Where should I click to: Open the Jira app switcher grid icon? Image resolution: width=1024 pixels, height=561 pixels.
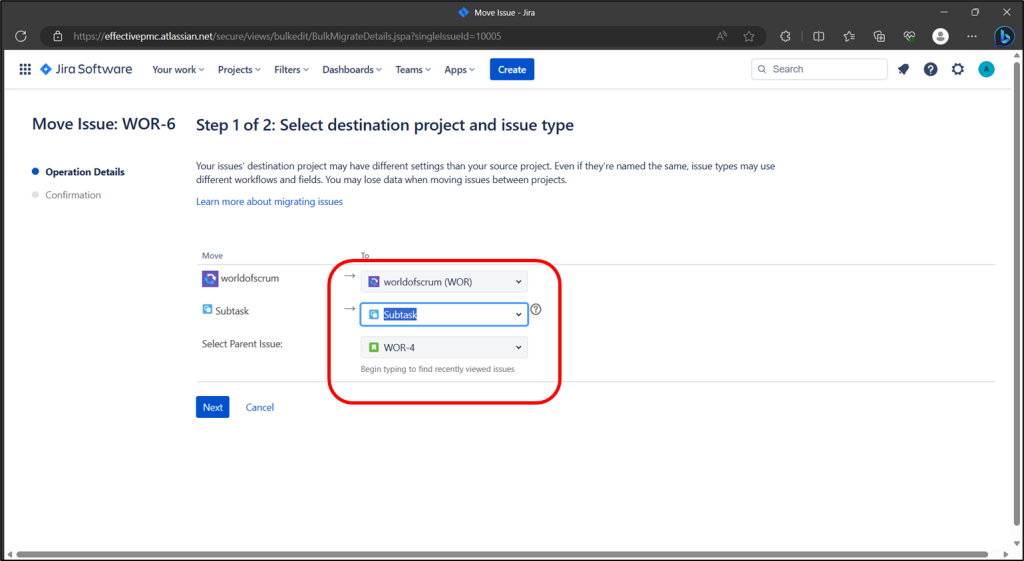pyautogui.click(x=25, y=69)
